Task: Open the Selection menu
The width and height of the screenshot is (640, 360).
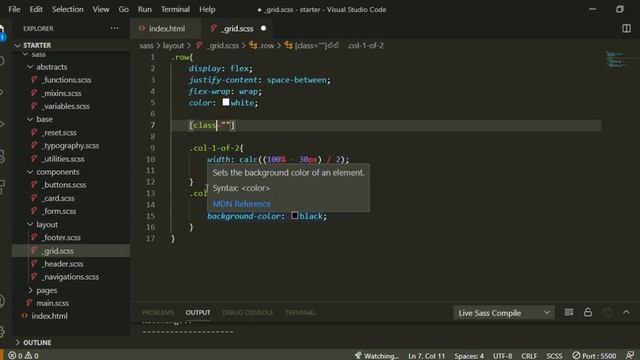Action: click(67, 9)
